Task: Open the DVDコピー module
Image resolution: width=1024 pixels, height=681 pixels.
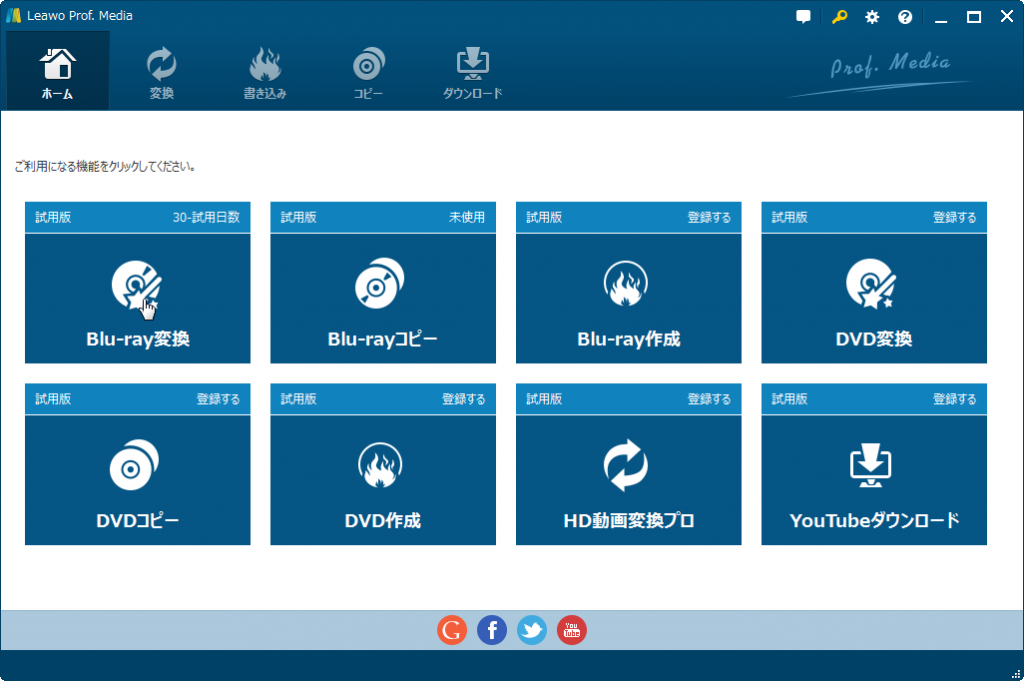Action: click(137, 470)
